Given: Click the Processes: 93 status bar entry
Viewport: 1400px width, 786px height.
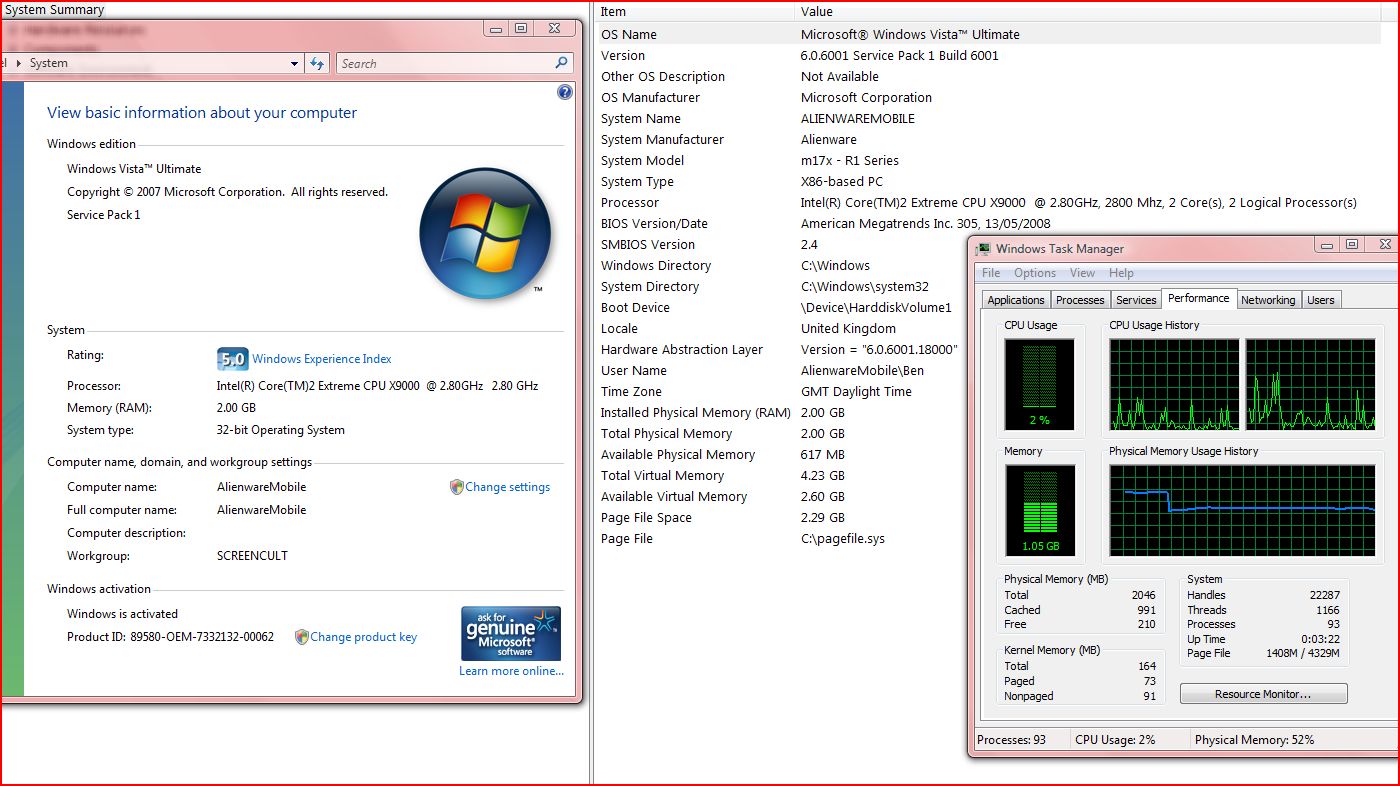Looking at the screenshot, I should [x=1011, y=740].
